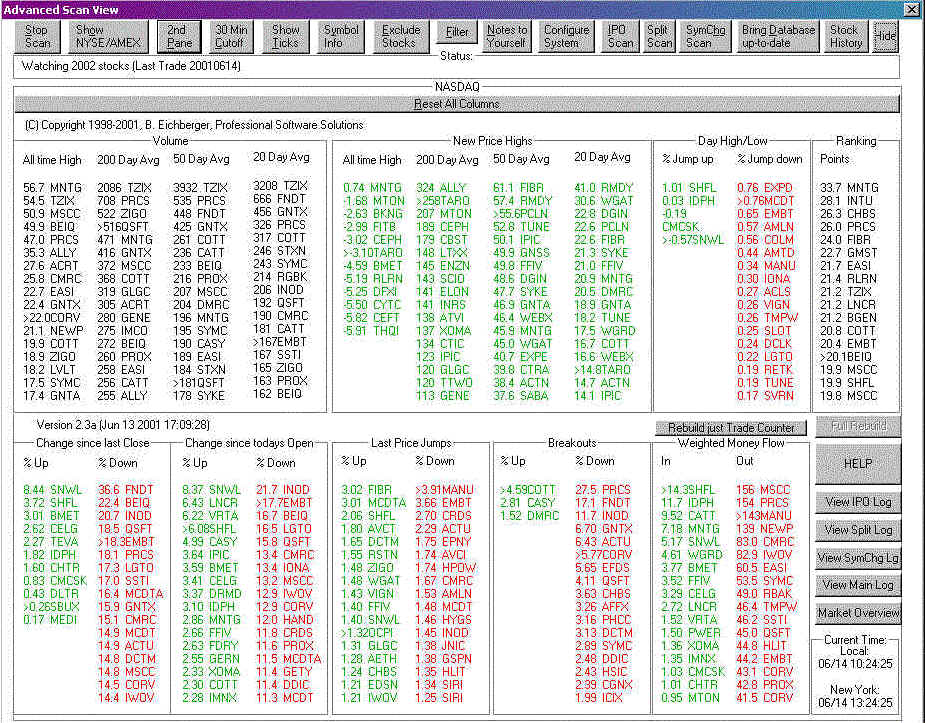This screenshot has height=723, width=925.
Task: Click 61.1 FIBR in New Price Highs
Action: tap(519, 188)
